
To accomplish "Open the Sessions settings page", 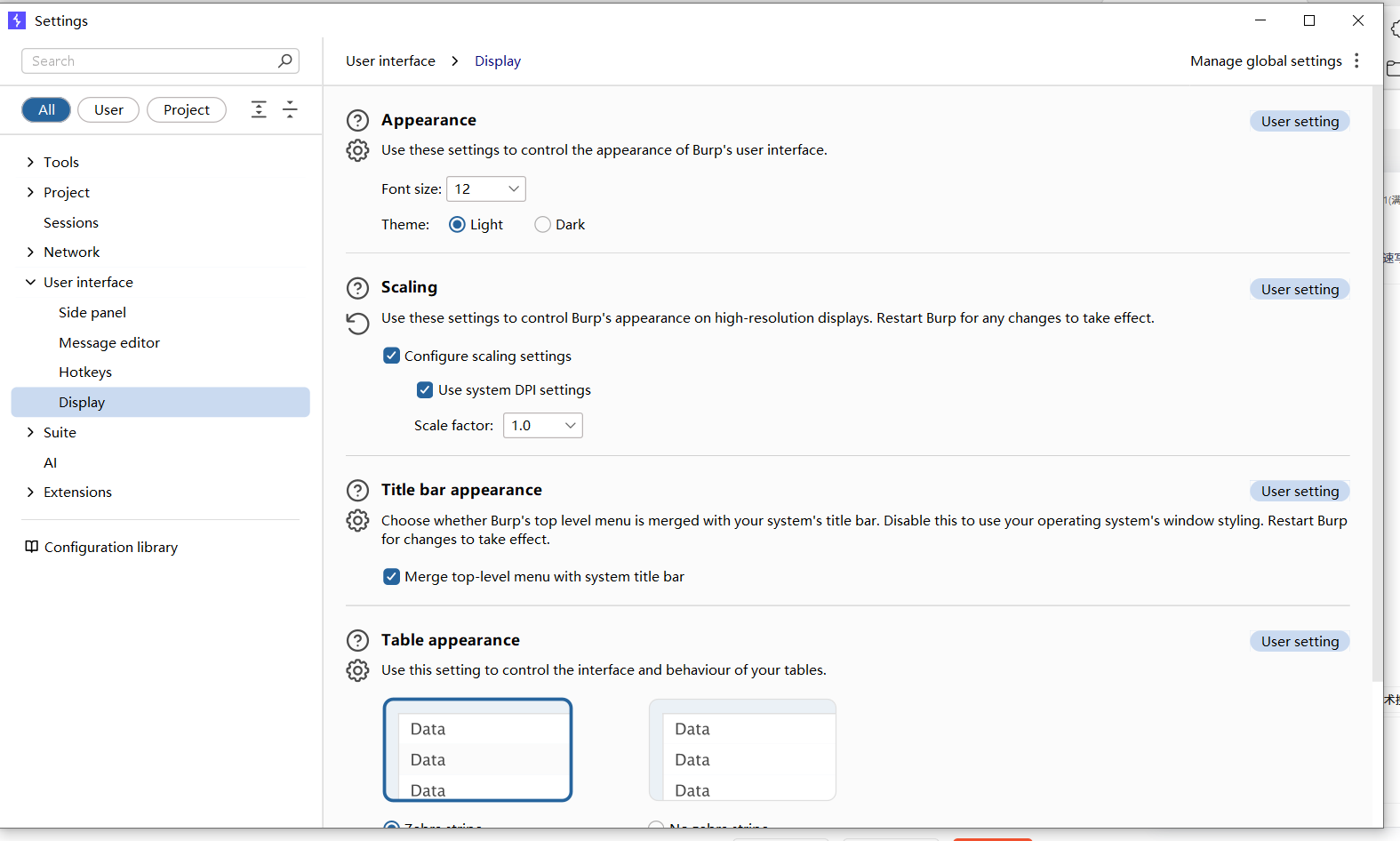I will pos(71,222).
